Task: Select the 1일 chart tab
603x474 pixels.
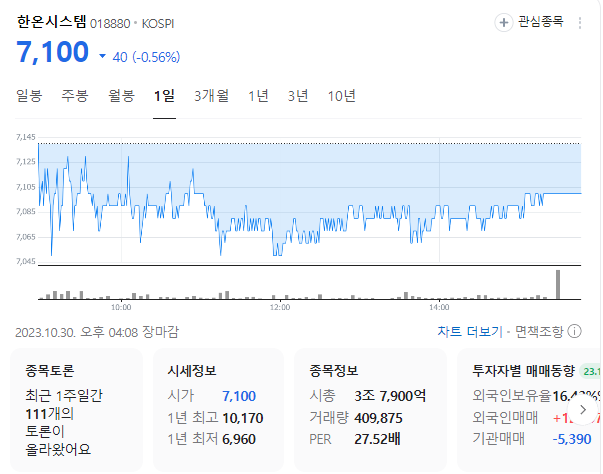Action: point(164,96)
